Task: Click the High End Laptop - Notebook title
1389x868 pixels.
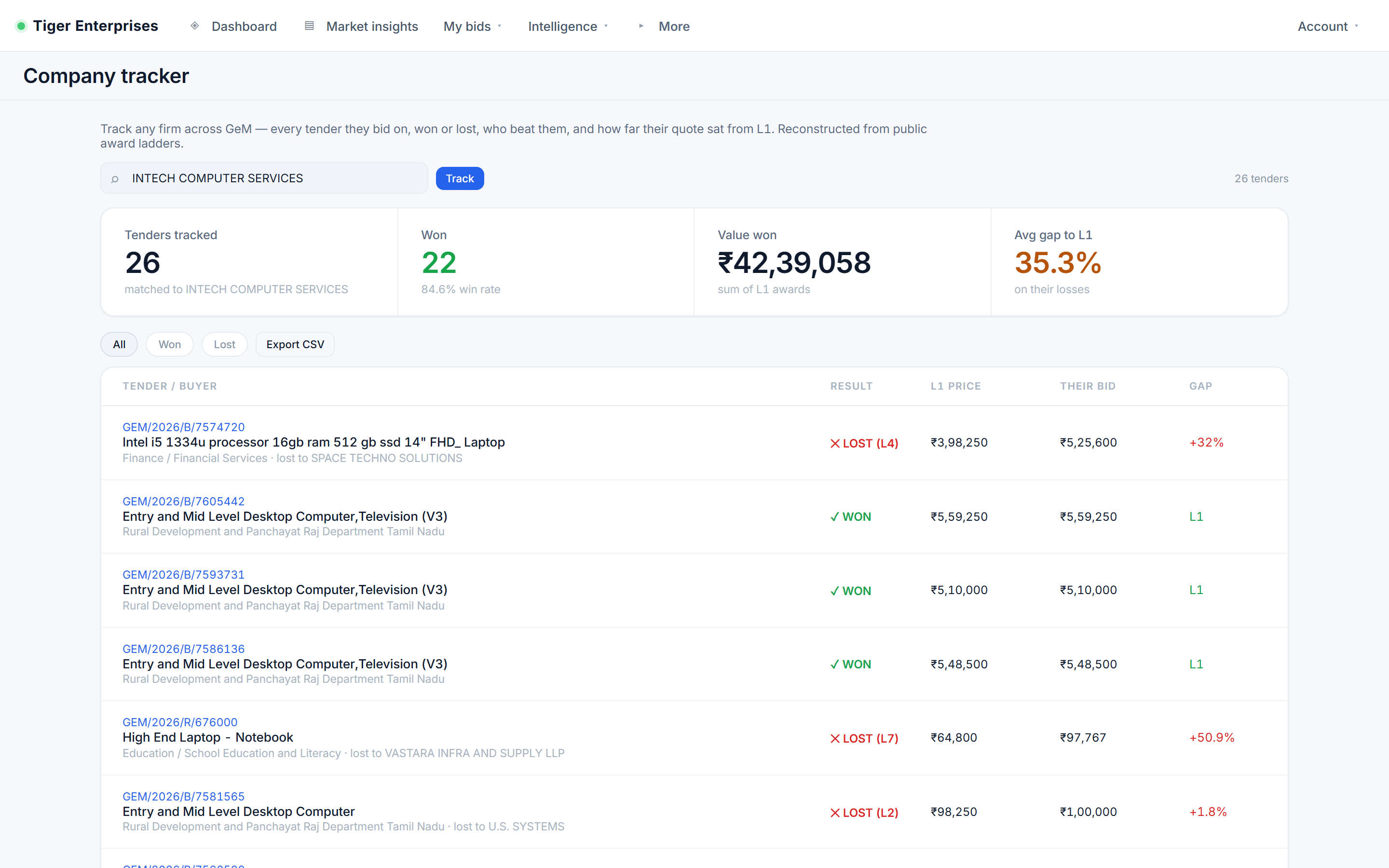Action: 208,738
